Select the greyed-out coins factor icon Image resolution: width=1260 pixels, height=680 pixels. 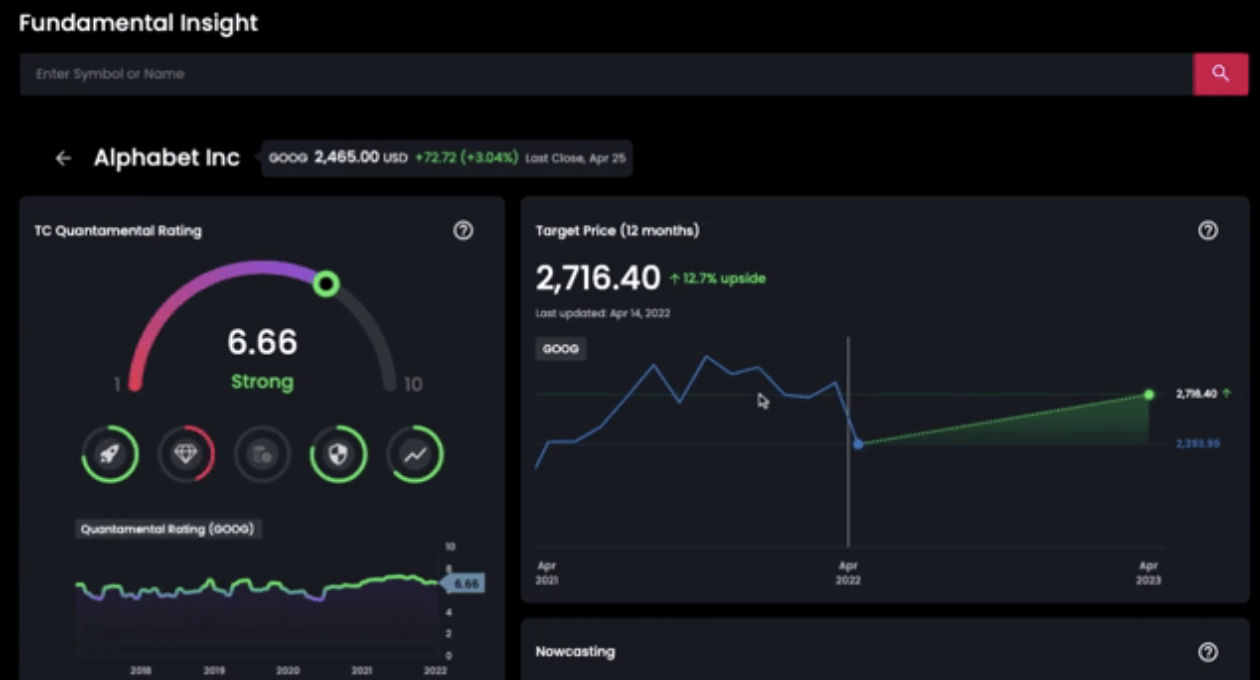[262, 455]
